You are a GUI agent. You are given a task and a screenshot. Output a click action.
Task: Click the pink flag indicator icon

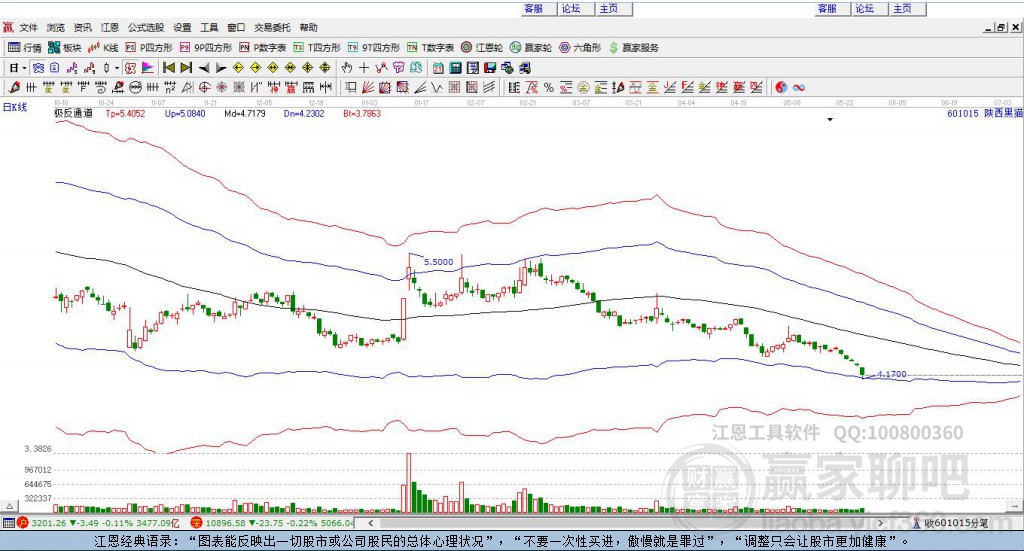(x=148, y=68)
